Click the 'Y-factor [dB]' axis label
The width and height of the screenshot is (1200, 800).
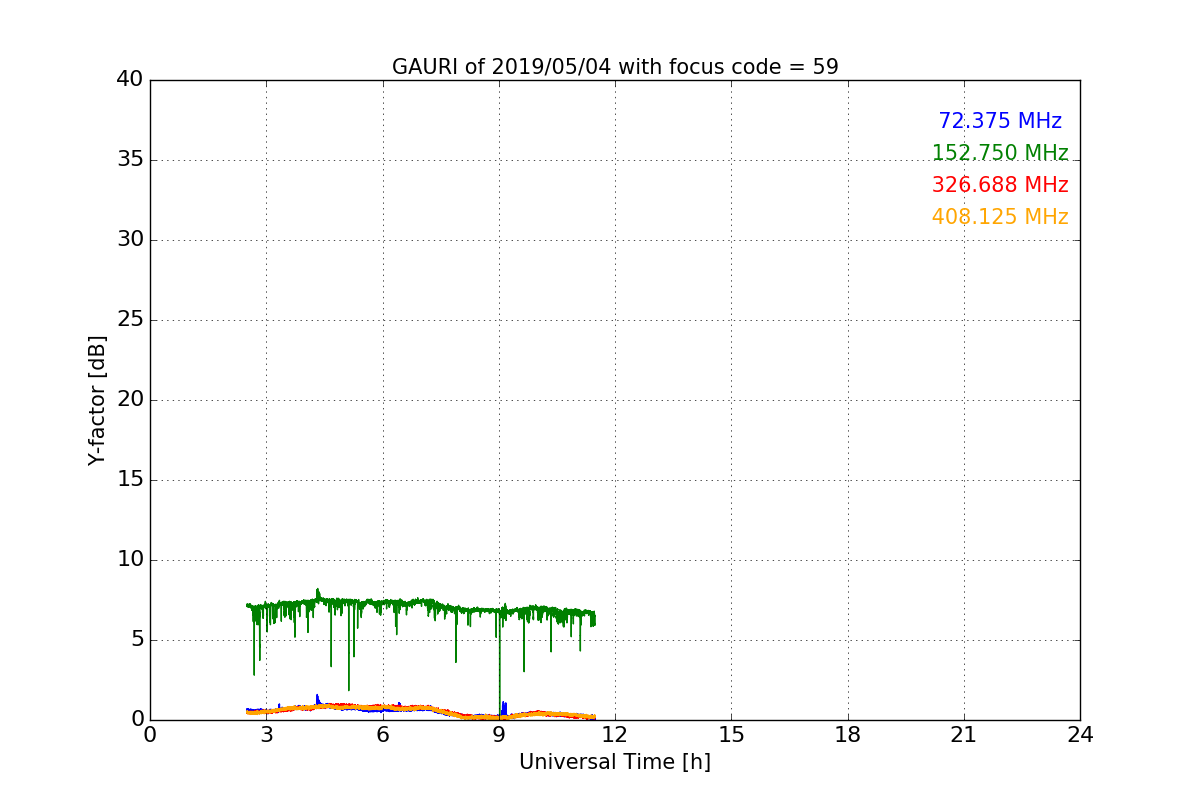point(97,400)
